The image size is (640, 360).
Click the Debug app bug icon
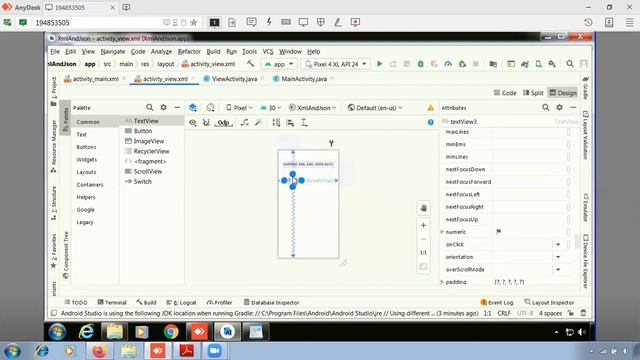tap(420, 64)
